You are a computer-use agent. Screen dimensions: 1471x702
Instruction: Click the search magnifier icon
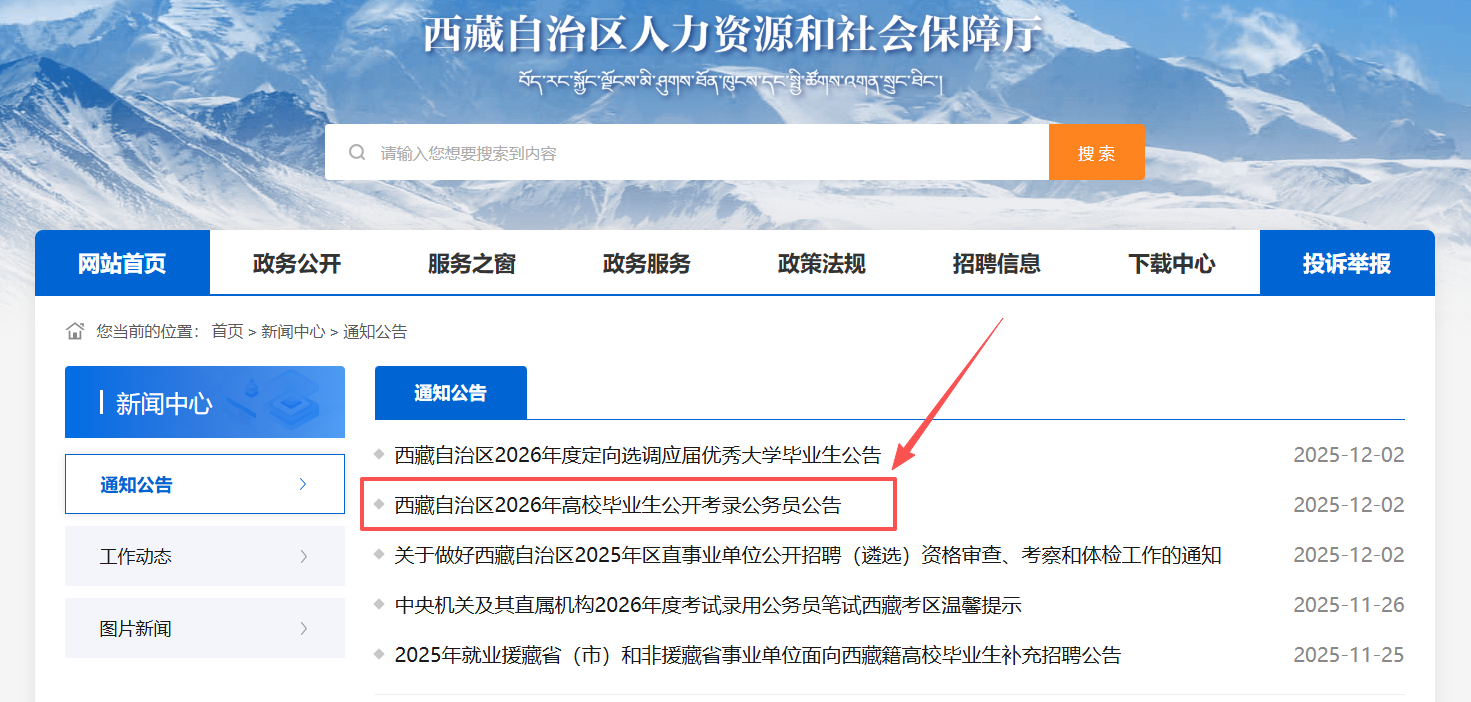pos(357,153)
